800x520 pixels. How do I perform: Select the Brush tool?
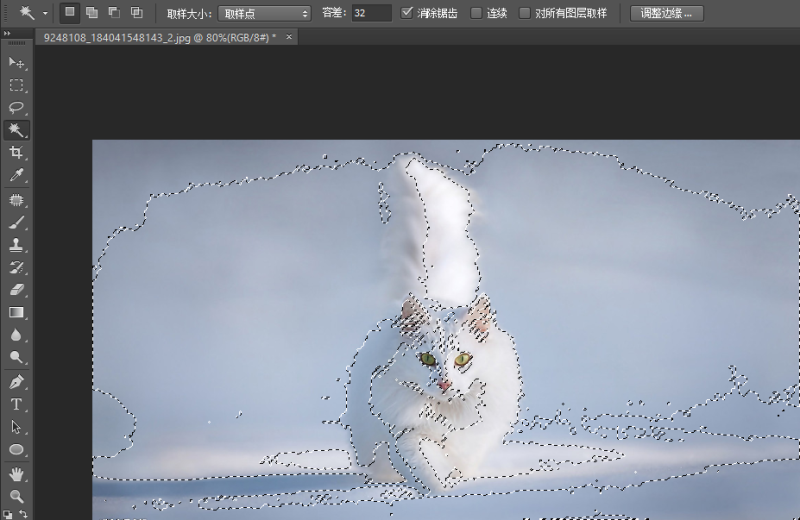point(16,222)
